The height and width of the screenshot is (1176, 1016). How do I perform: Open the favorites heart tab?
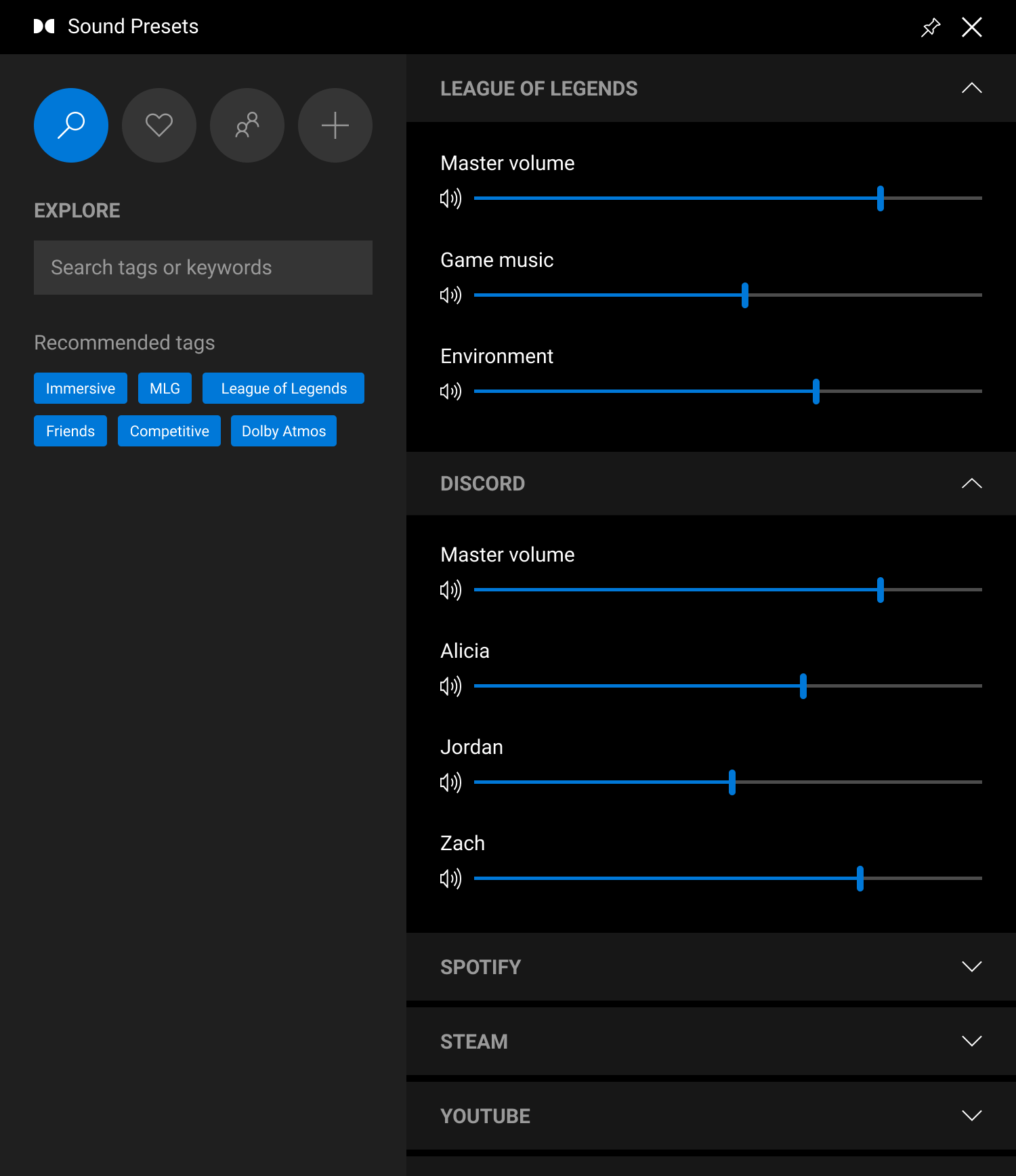159,125
